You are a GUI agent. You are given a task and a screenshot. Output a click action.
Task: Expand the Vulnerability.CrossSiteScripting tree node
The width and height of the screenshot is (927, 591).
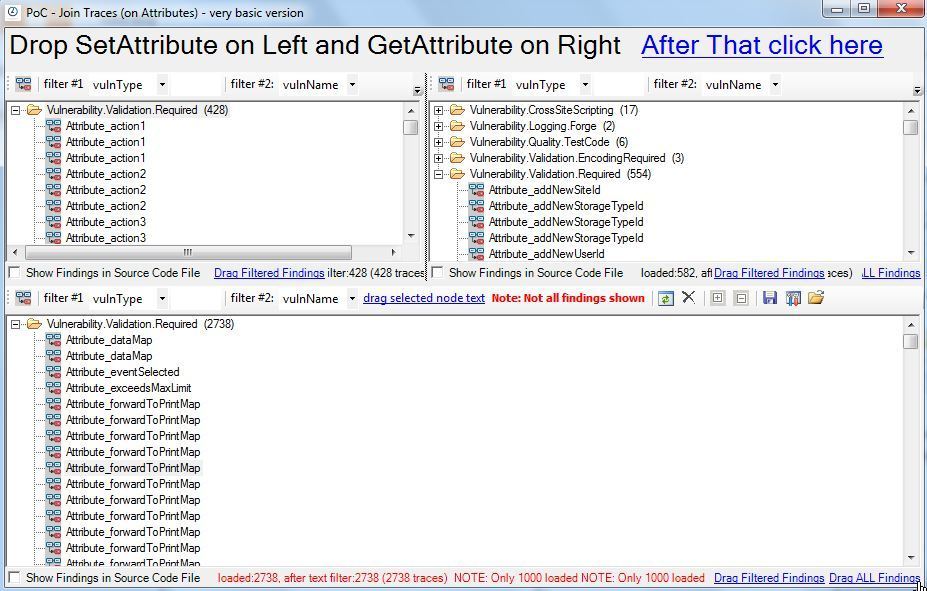click(x=438, y=110)
